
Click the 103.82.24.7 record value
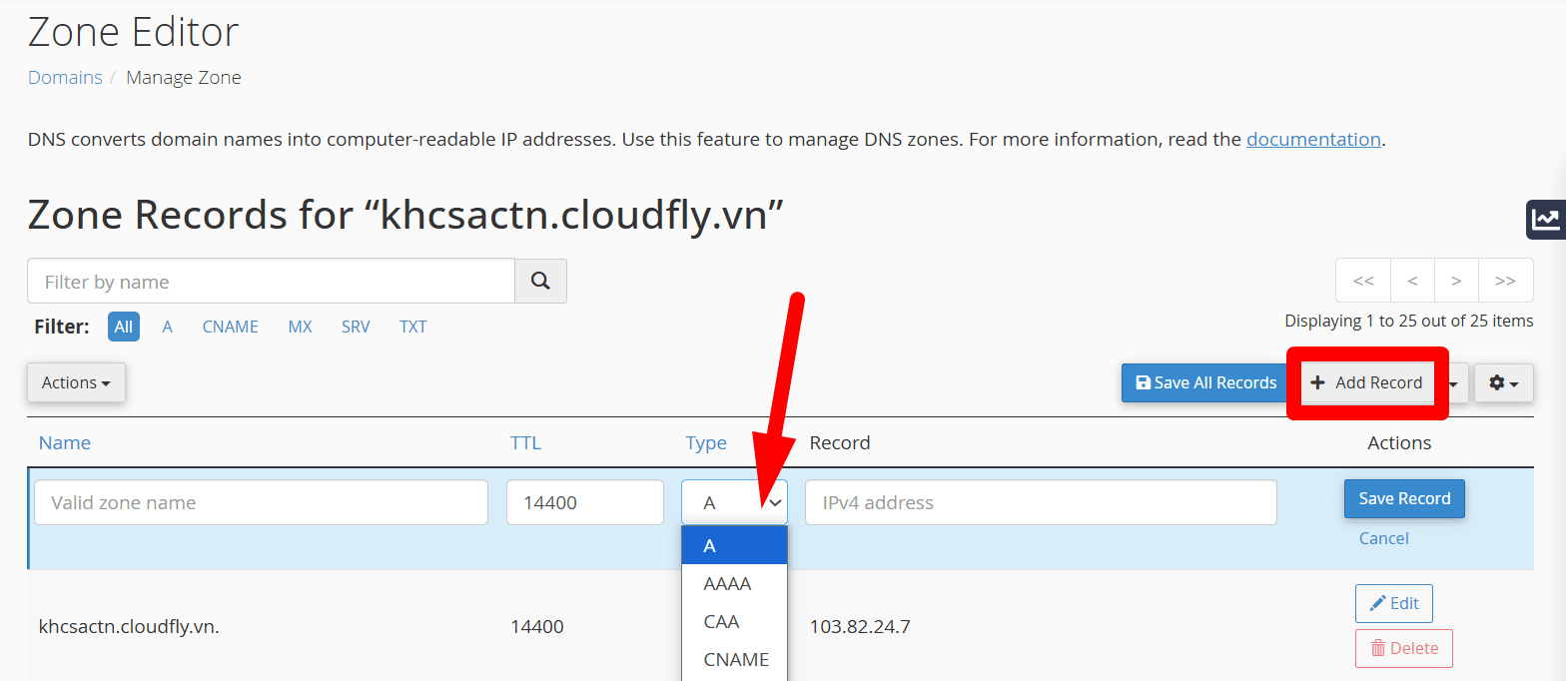[860, 626]
